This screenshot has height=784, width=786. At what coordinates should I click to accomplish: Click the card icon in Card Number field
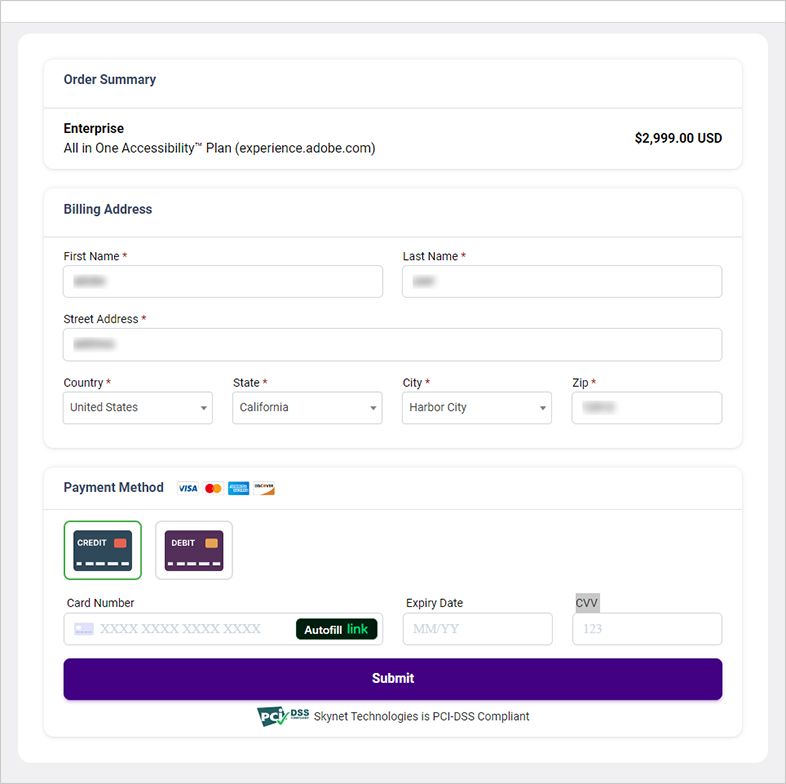[x=84, y=629]
